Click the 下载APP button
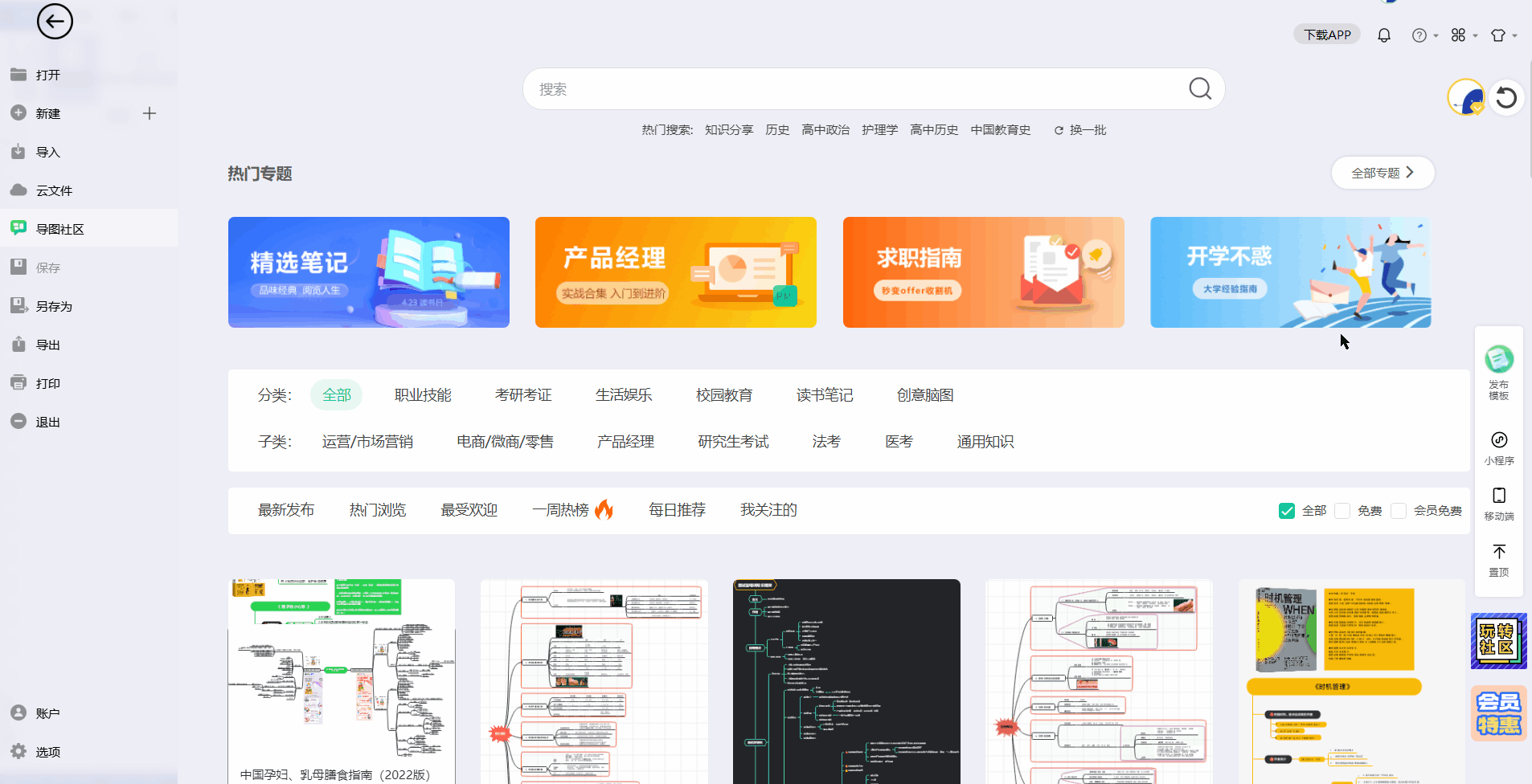The image size is (1532, 784). (x=1327, y=35)
